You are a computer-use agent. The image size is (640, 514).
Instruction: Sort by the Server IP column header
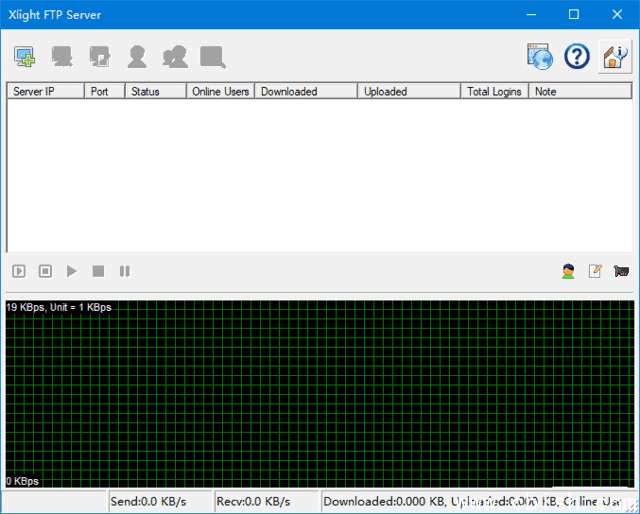pyautogui.click(x=45, y=91)
